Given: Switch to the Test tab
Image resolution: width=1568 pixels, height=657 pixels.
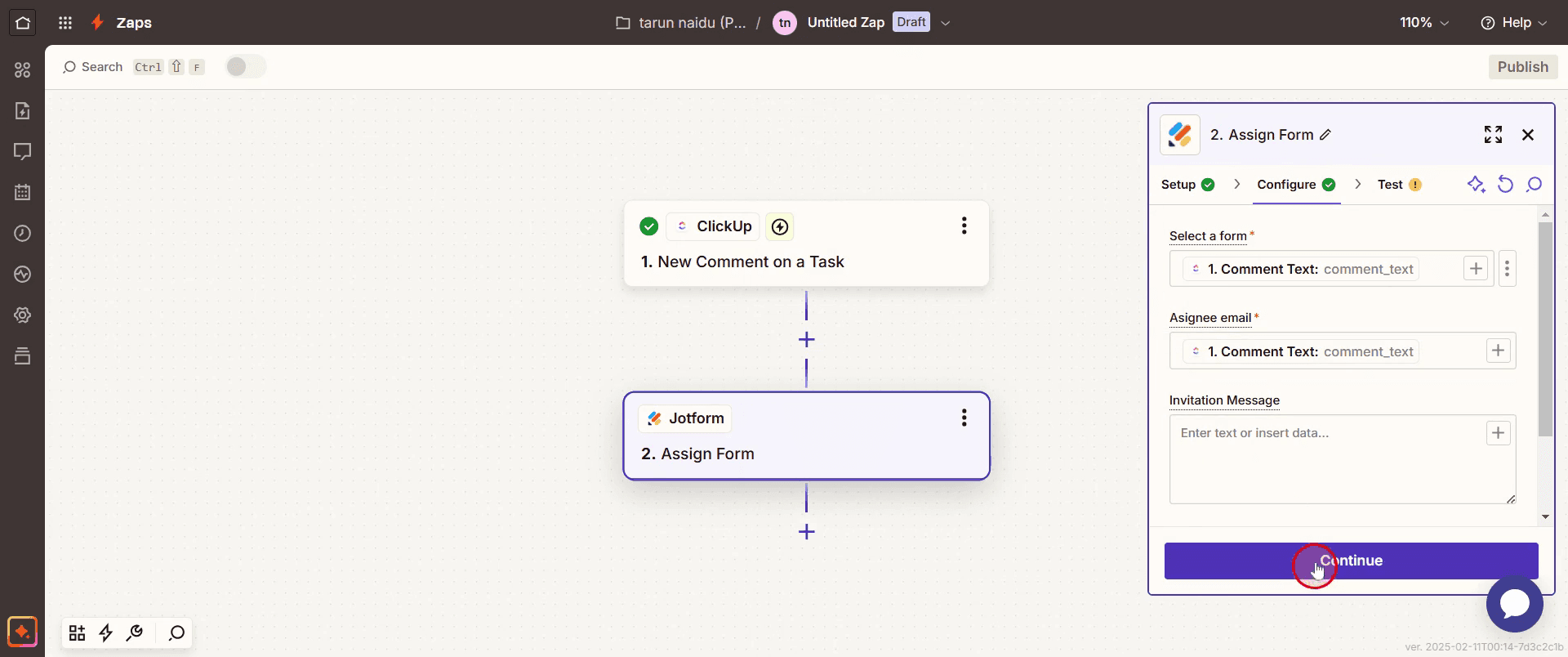Looking at the screenshot, I should pyautogui.click(x=1399, y=185).
